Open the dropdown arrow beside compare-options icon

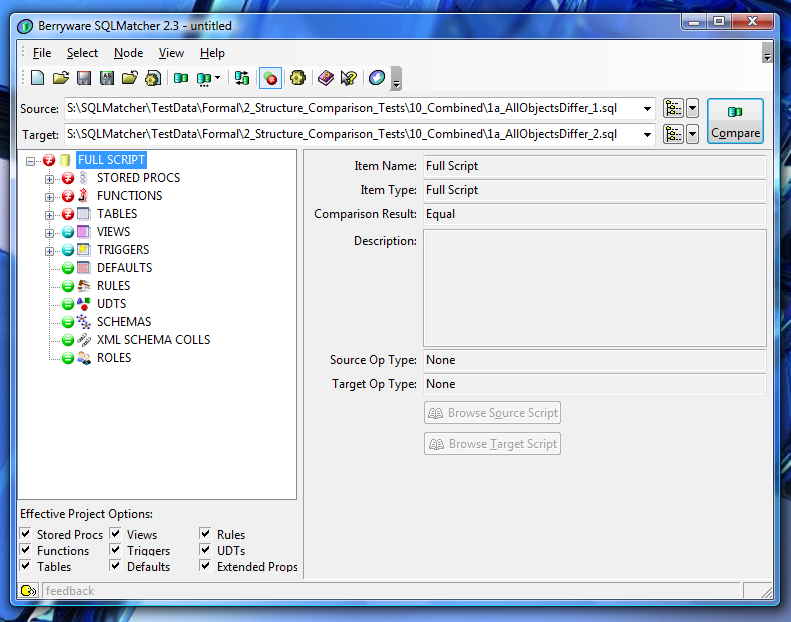pyautogui.click(x=217, y=78)
